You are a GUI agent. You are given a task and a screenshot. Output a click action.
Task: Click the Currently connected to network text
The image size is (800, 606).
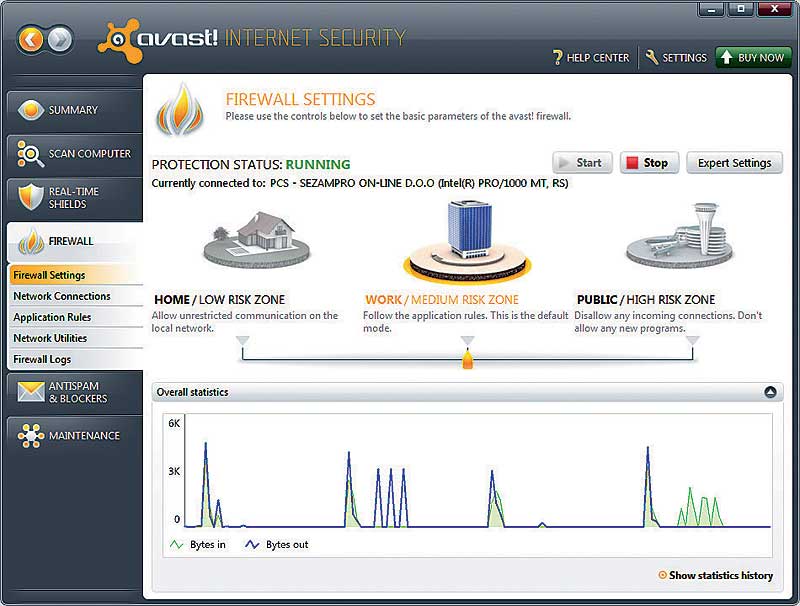[360, 183]
